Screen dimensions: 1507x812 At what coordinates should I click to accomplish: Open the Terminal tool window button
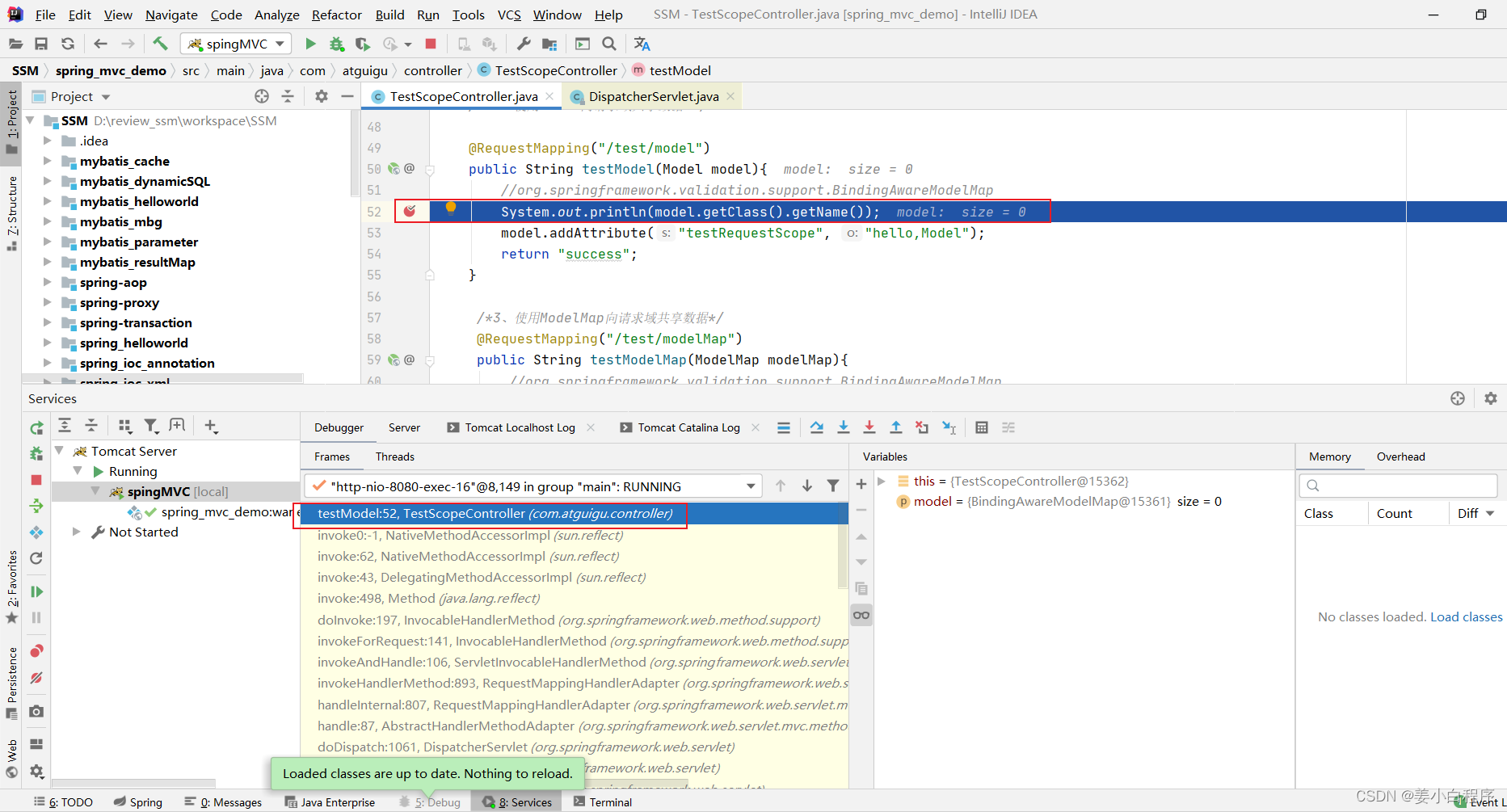602,801
